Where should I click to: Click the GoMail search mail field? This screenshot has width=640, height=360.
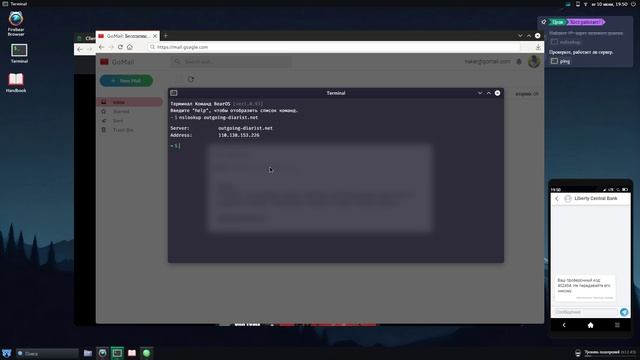click(231, 62)
